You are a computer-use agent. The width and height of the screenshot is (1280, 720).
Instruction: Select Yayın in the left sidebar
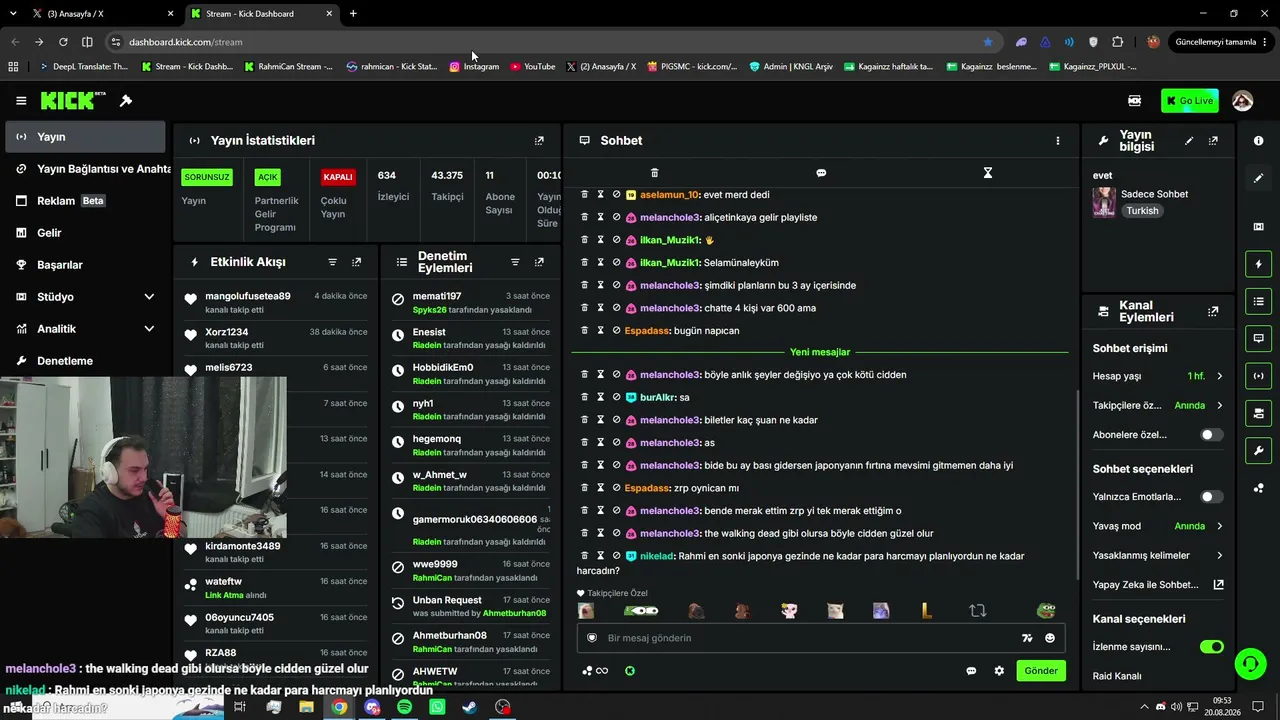(84, 137)
